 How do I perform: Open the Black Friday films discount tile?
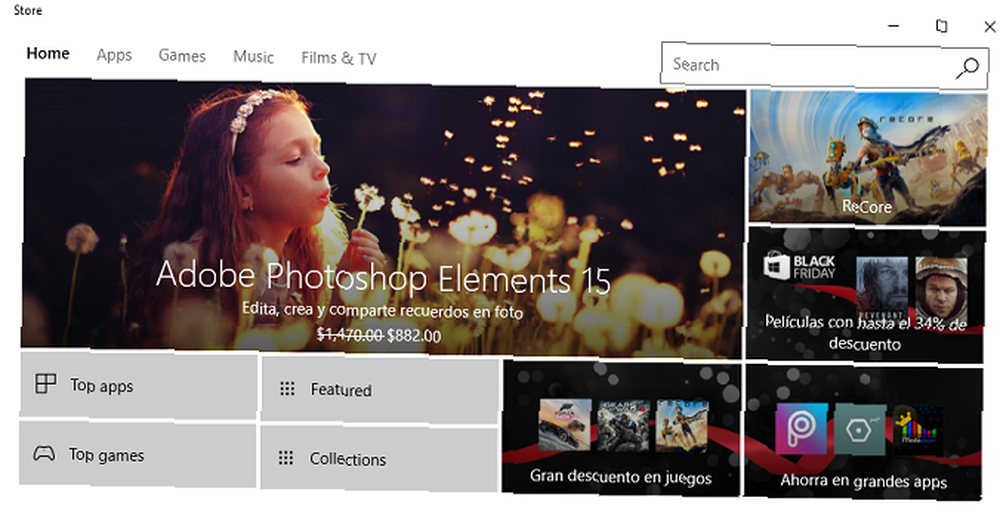[x=865, y=294]
